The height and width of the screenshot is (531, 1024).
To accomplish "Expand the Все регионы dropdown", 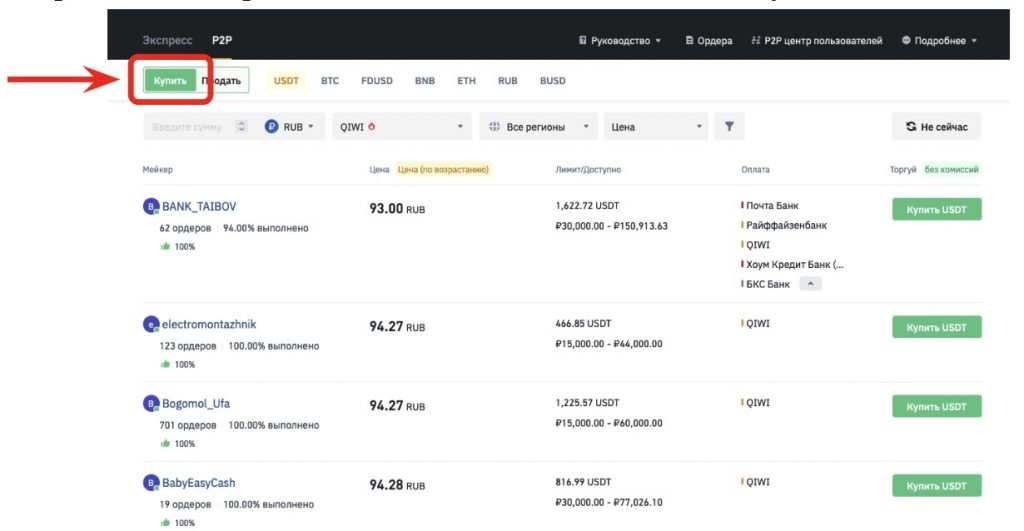I will [538, 127].
